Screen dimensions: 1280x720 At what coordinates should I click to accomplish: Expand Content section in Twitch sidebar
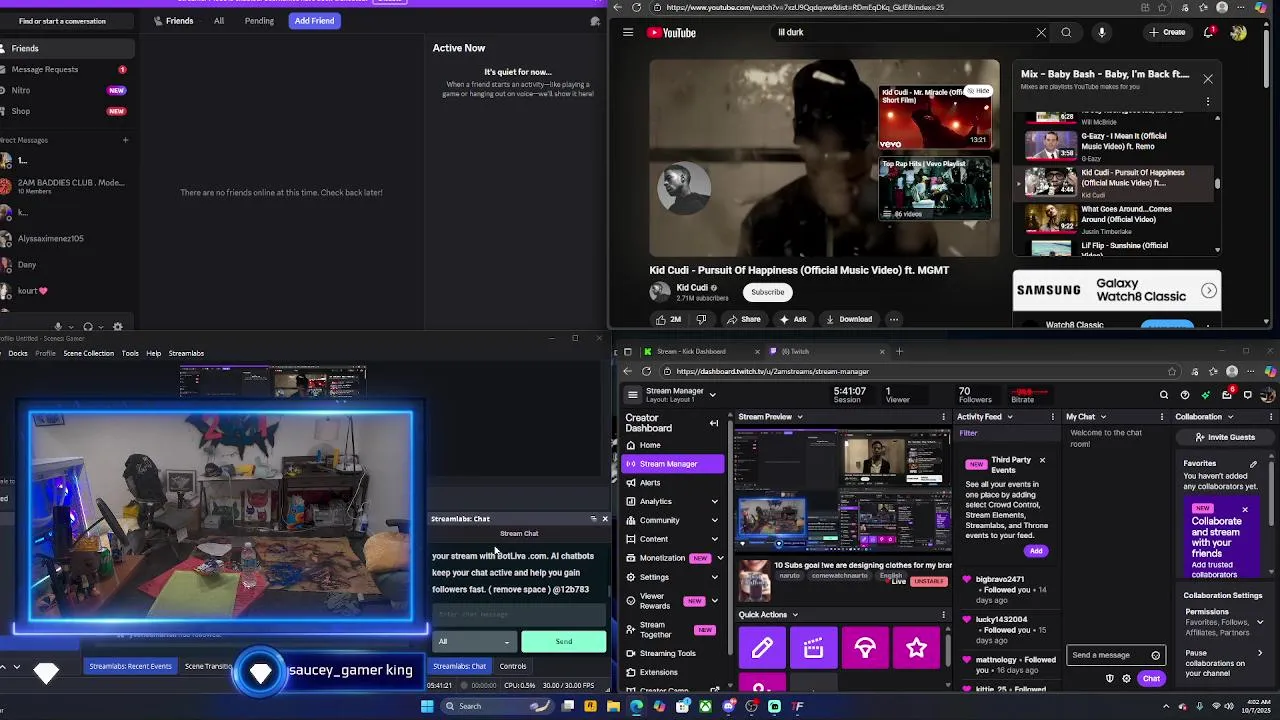714,539
